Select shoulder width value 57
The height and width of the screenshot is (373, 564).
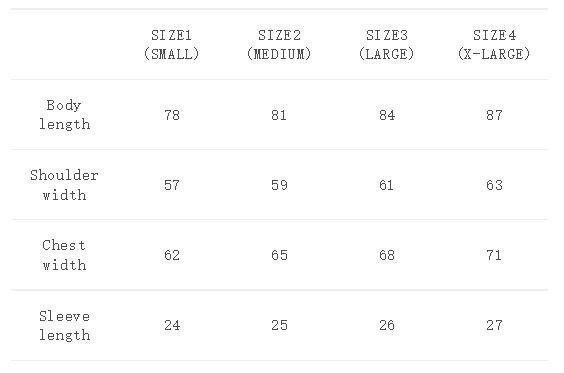[x=172, y=185]
